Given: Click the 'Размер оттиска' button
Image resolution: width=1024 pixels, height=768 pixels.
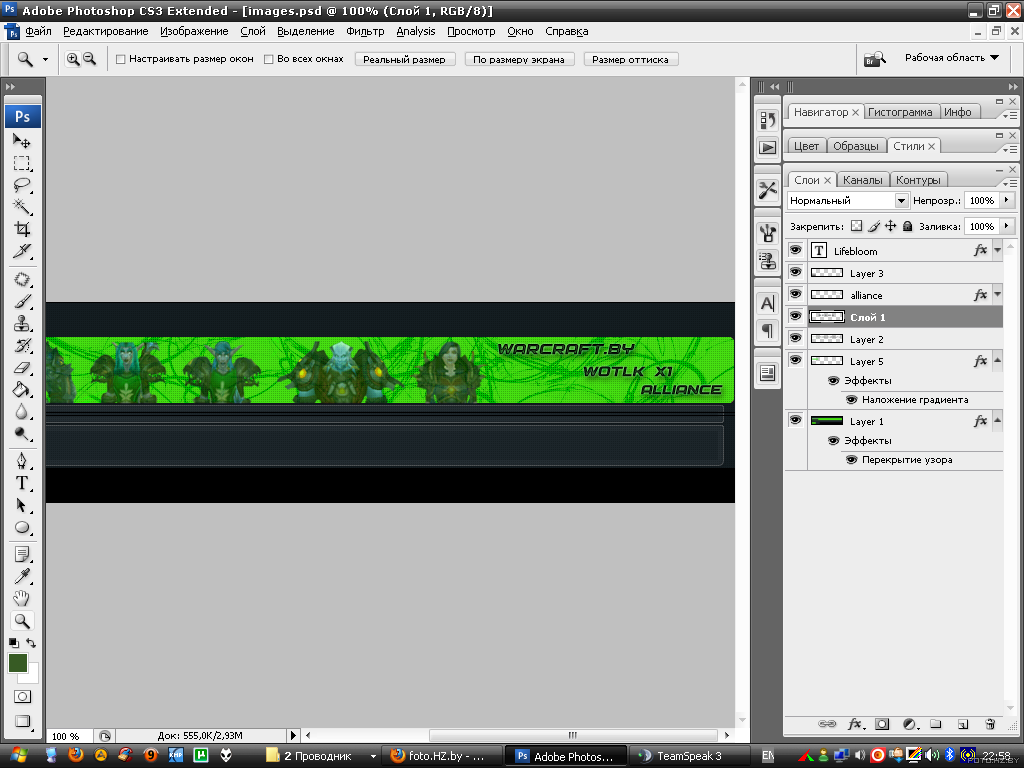Looking at the screenshot, I should point(630,59).
